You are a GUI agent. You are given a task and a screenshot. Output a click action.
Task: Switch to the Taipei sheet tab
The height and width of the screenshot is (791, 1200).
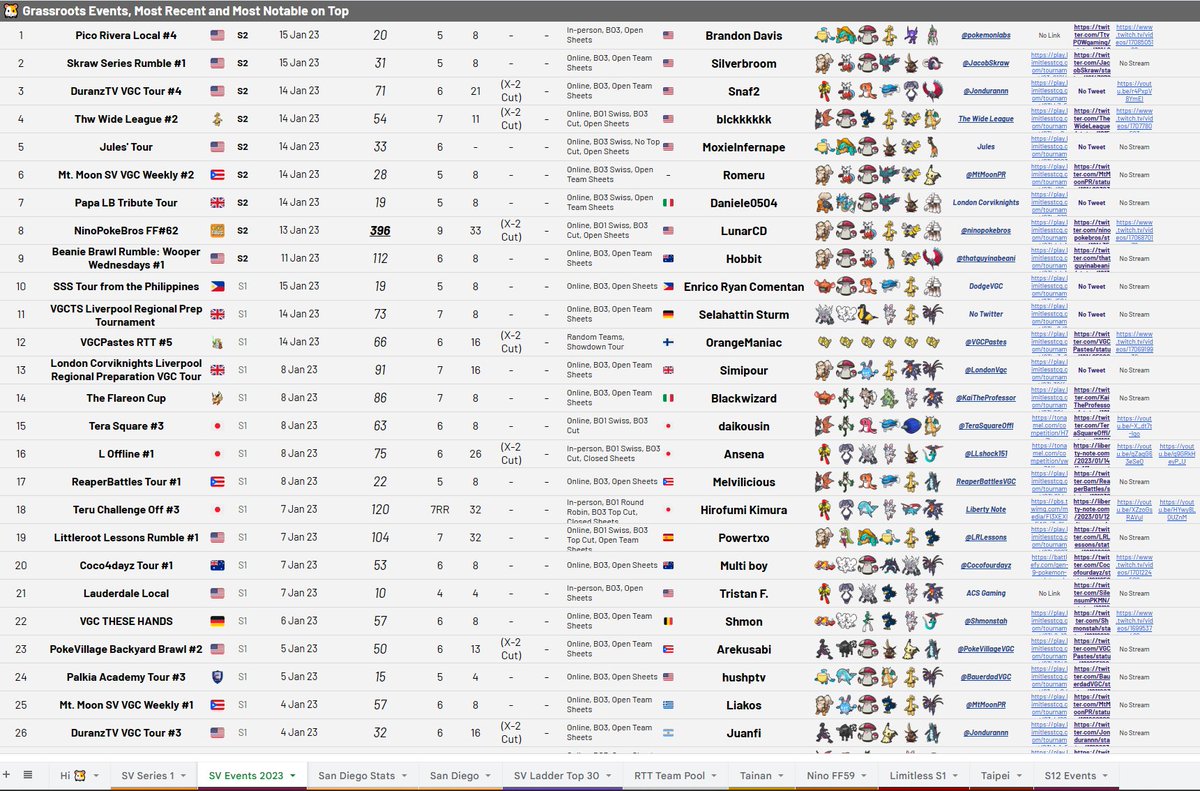(x=996, y=776)
